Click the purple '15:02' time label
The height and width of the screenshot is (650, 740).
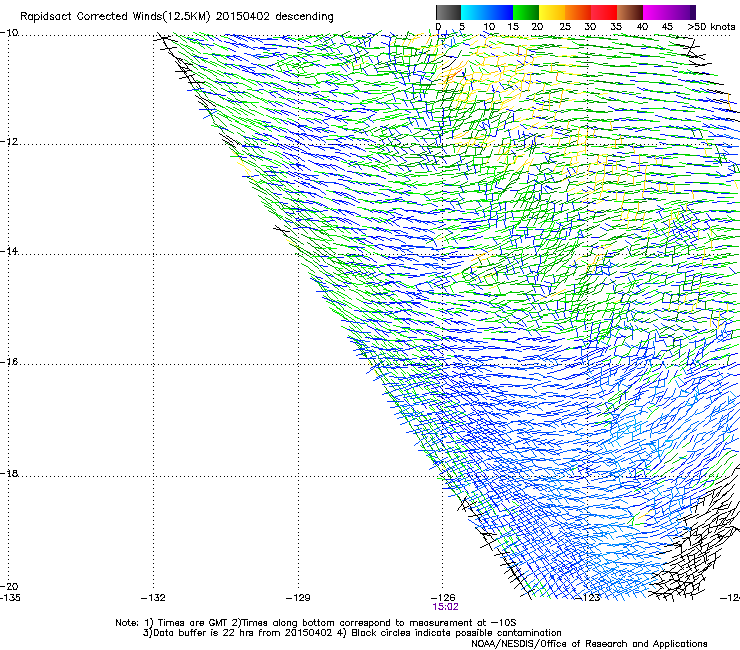click(445, 607)
